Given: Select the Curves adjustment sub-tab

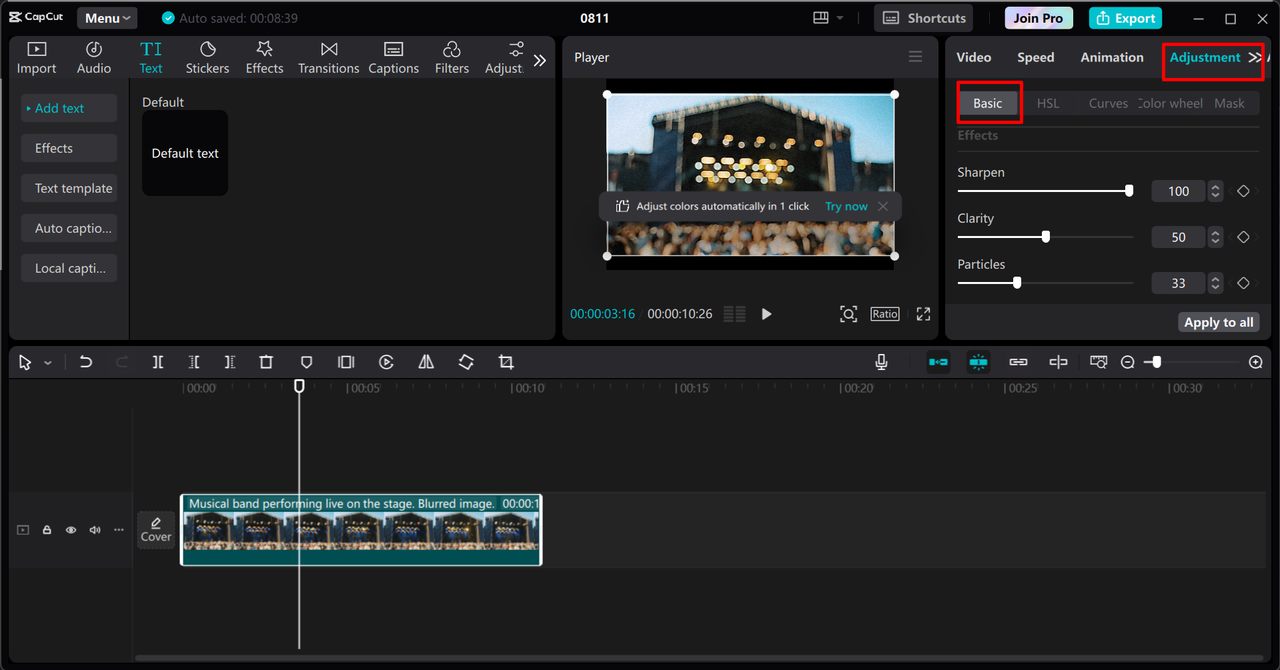Looking at the screenshot, I should (x=1108, y=103).
